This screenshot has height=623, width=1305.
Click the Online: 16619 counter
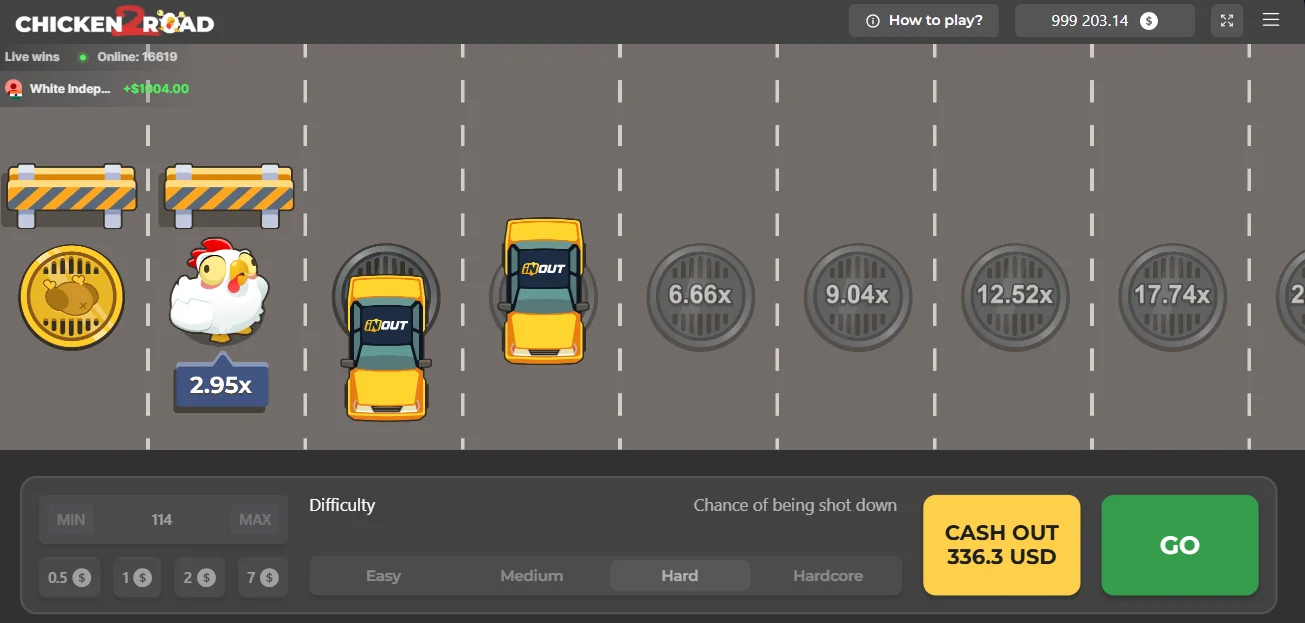137,57
